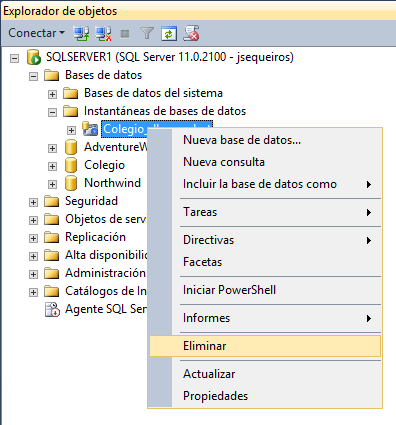This screenshot has height=425, width=396.
Task: Select the Replicación label
Action: (x=95, y=237)
